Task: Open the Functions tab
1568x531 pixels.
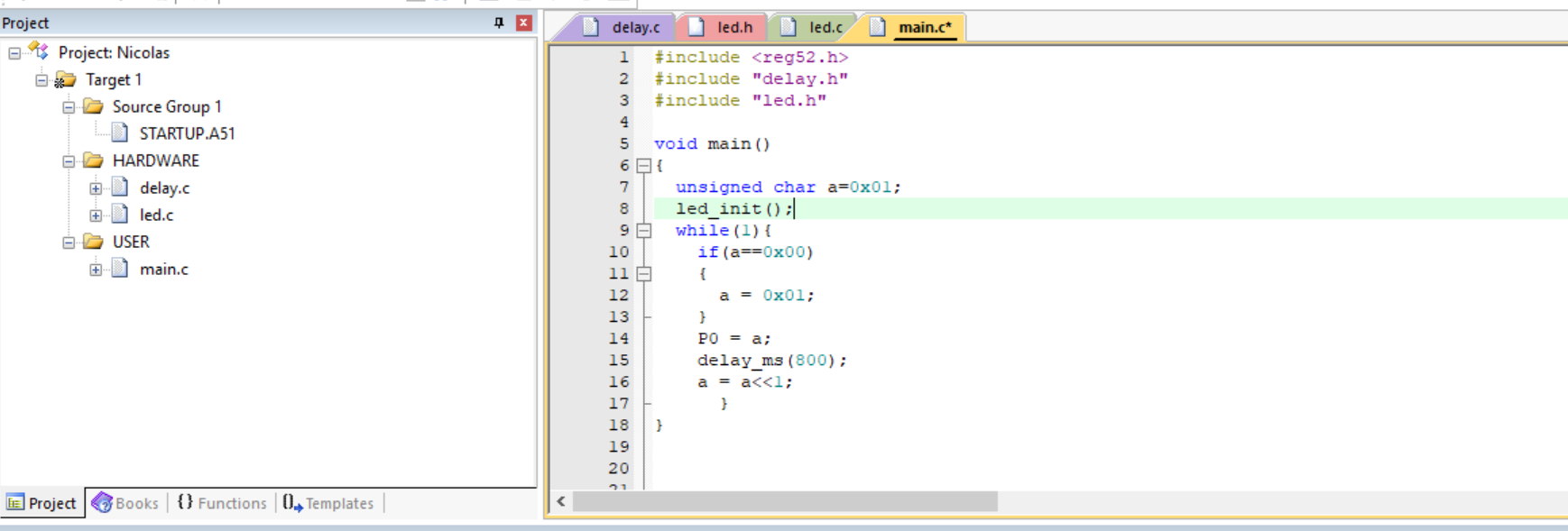Action: tap(222, 503)
